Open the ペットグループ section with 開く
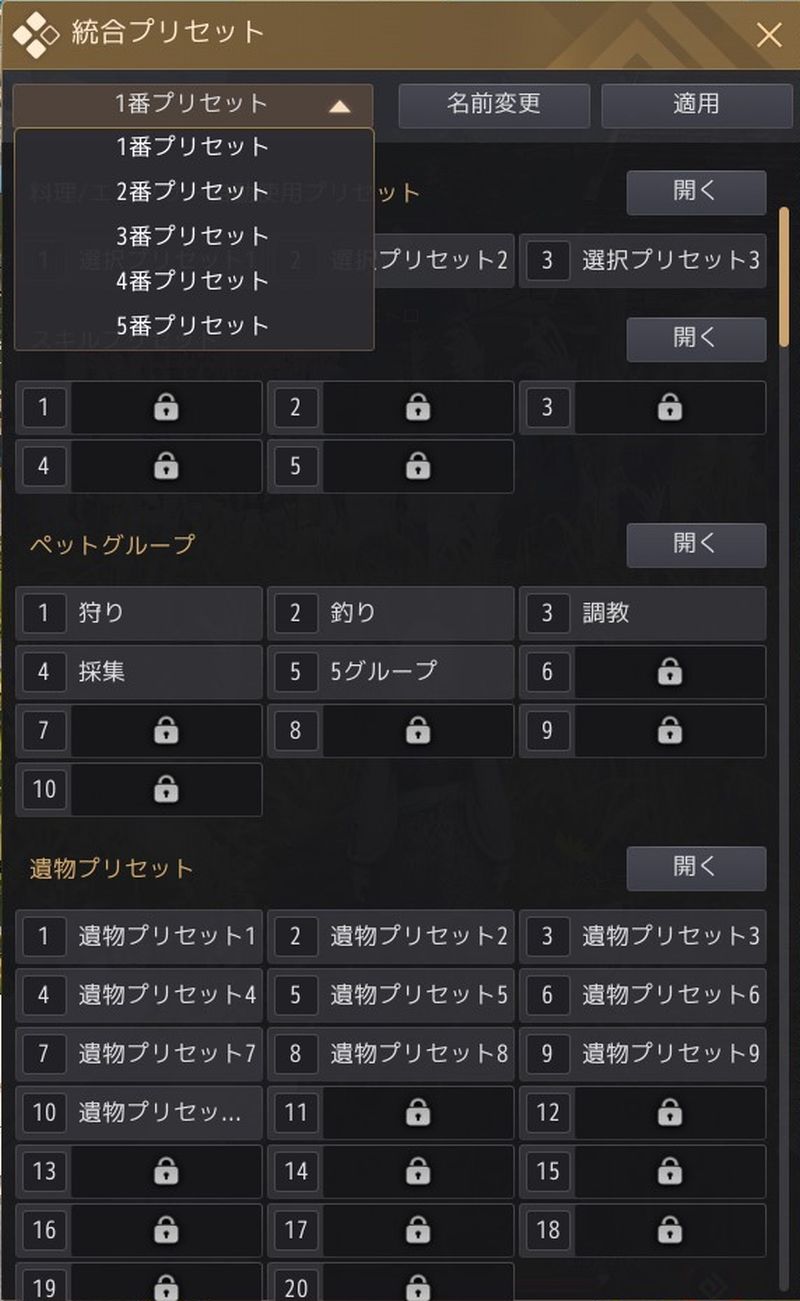The width and height of the screenshot is (800, 1301). [697, 545]
